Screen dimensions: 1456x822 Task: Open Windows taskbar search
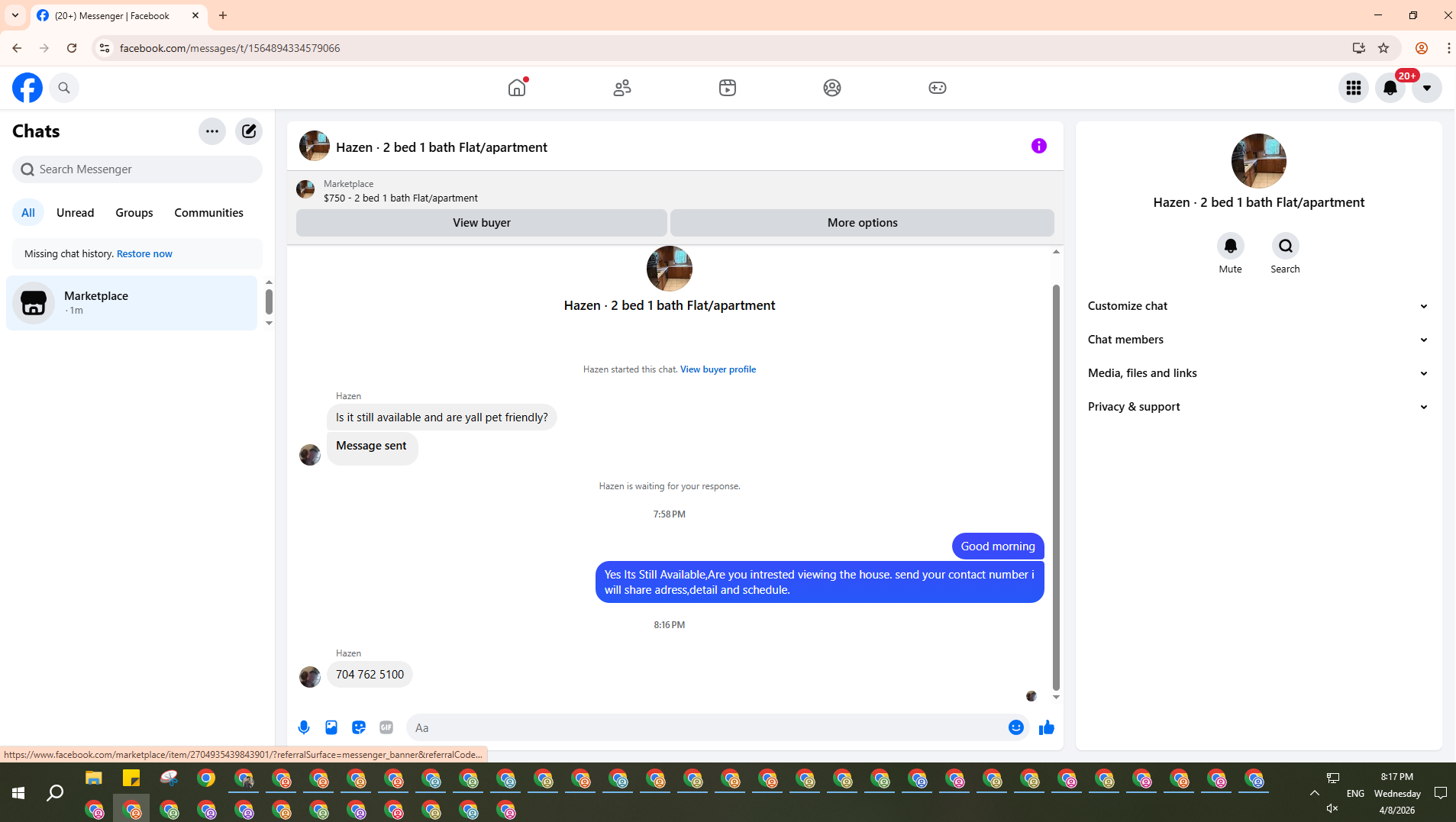tap(55, 793)
